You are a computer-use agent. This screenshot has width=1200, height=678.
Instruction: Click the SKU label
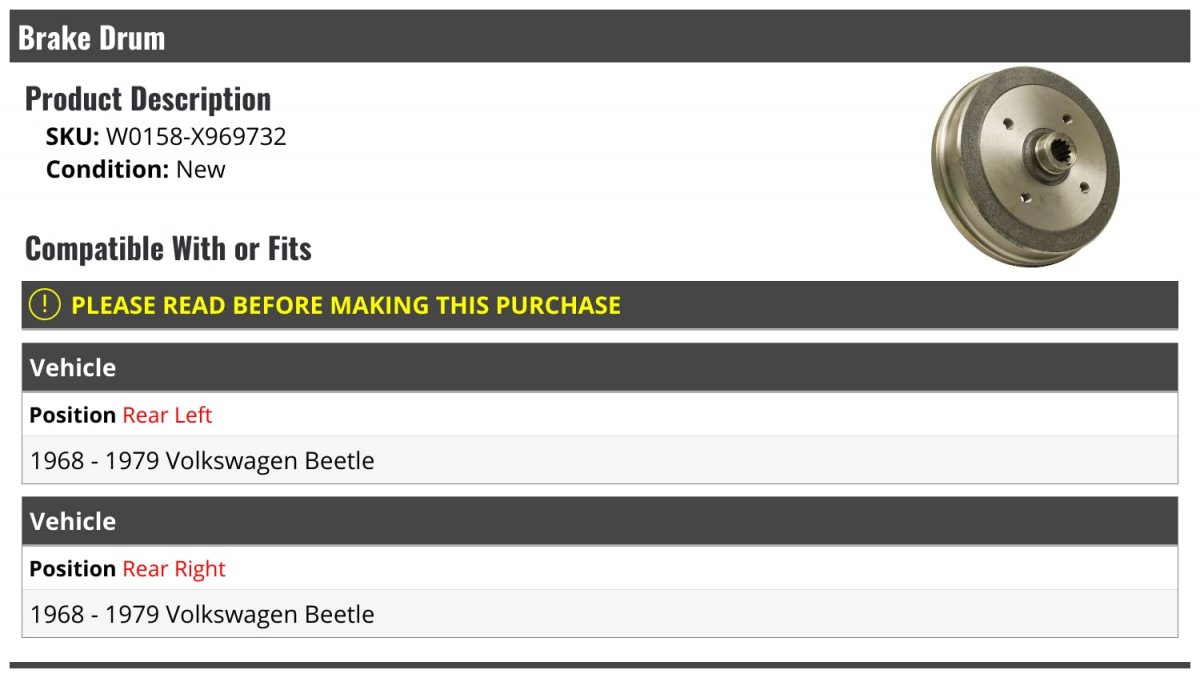click(73, 137)
